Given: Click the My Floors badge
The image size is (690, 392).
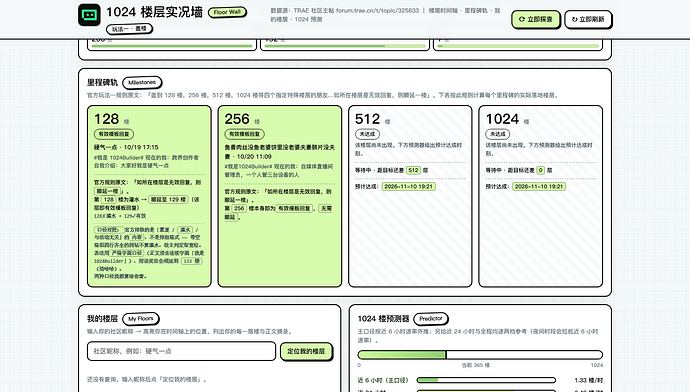Looking at the screenshot, I should tap(141, 319).
